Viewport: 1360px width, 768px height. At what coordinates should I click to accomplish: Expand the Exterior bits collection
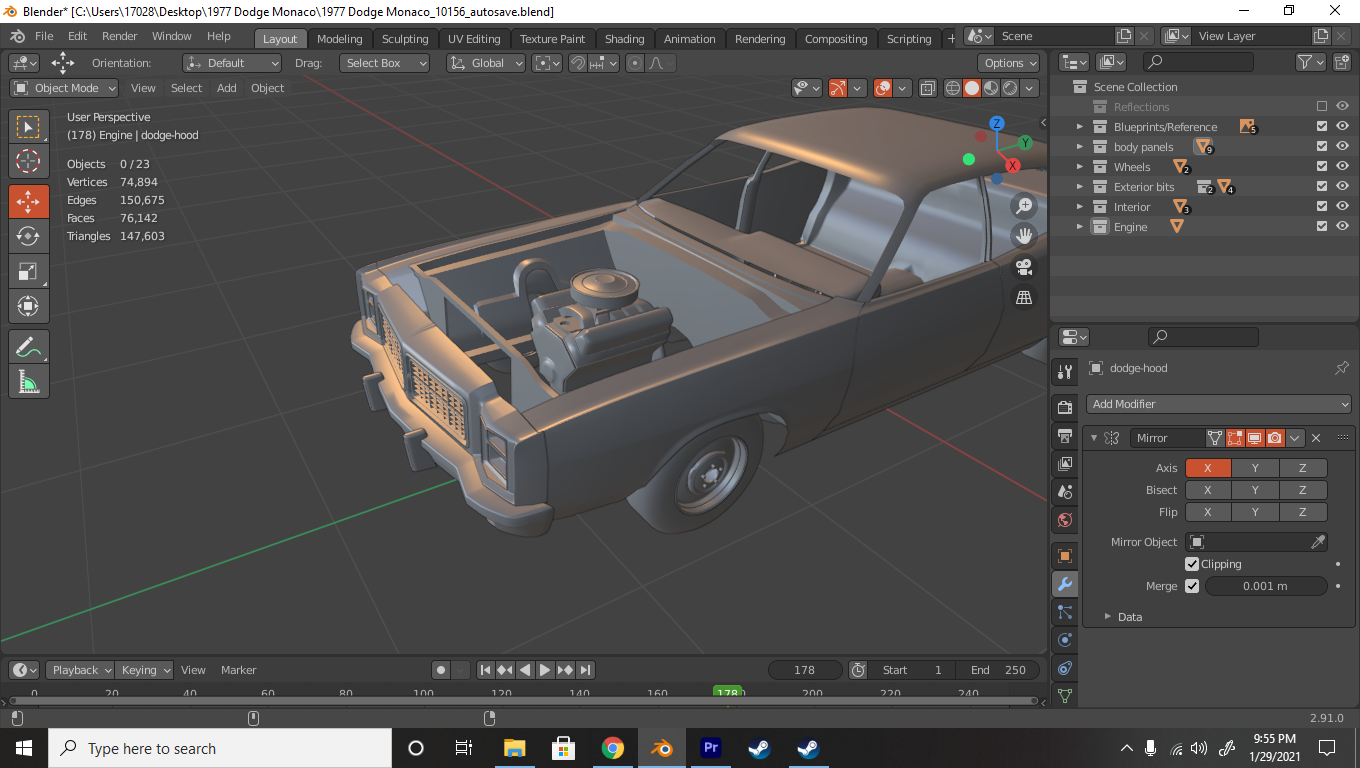pyautogui.click(x=1080, y=187)
